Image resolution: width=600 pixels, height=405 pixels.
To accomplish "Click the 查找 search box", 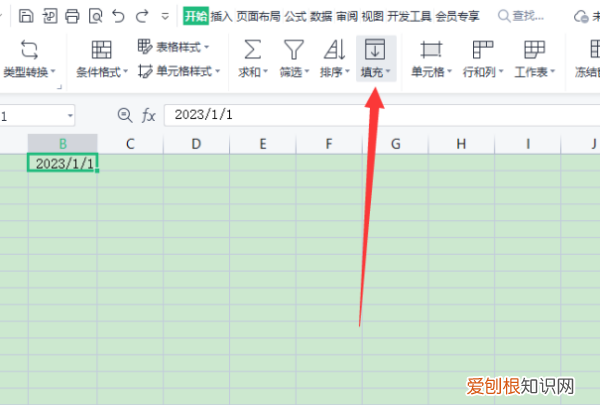I will tap(521, 16).
